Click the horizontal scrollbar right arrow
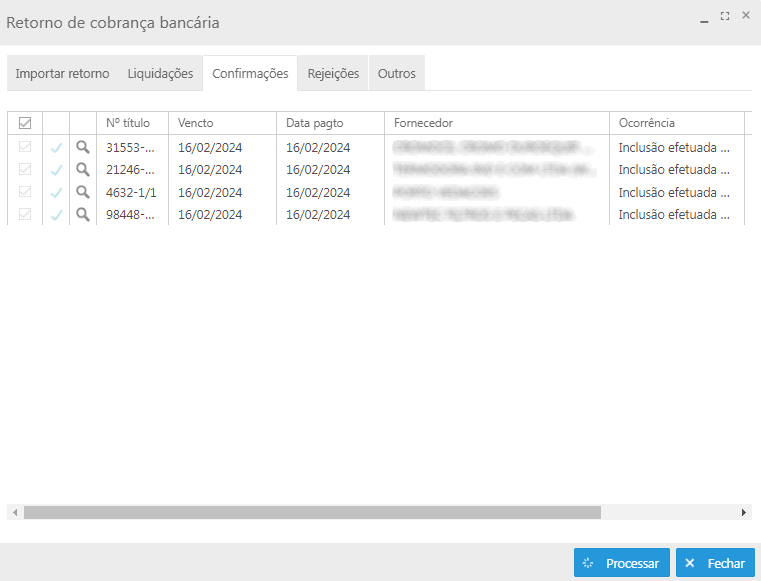Image resolution: width=761 pixels, height=581 pixels. (744, 512)
